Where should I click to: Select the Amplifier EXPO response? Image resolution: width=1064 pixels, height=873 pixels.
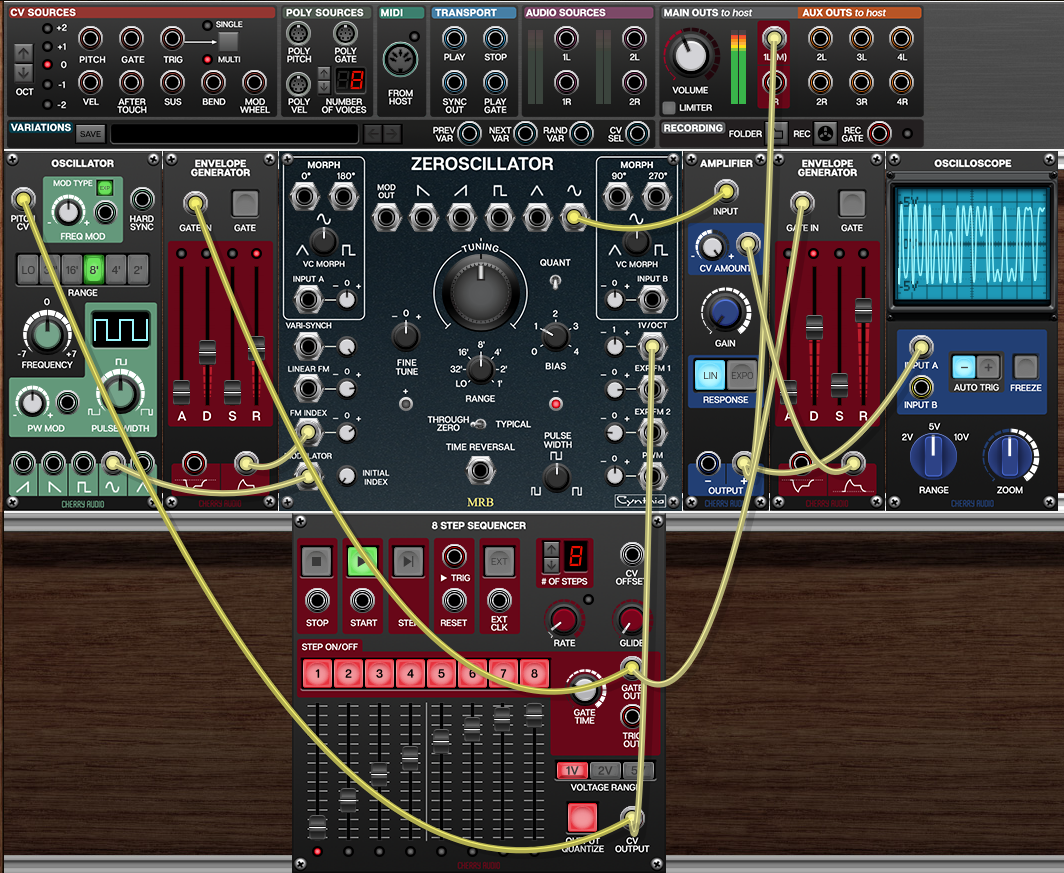click(x=742, y=375)
